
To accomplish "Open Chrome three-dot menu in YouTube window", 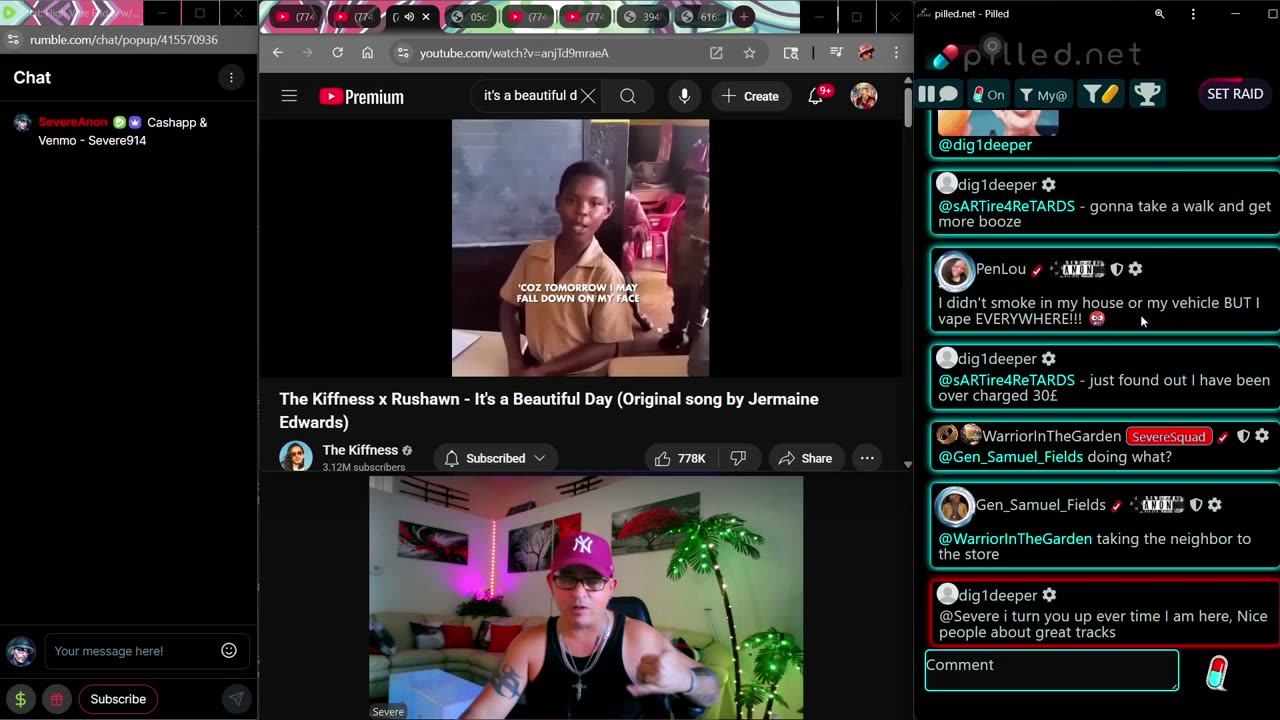I will pyautogui.click(x=896, y=53).
